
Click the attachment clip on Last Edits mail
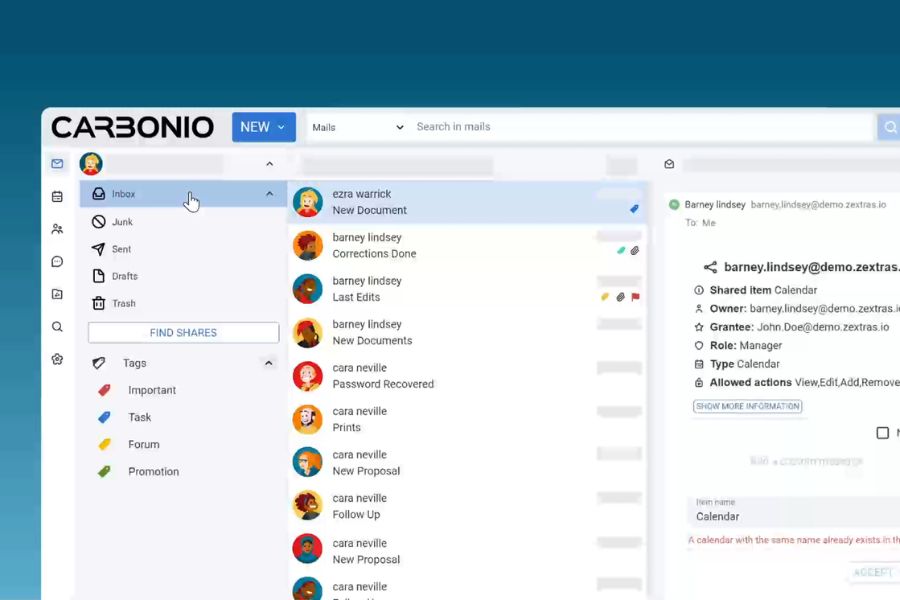coord(620,297)
